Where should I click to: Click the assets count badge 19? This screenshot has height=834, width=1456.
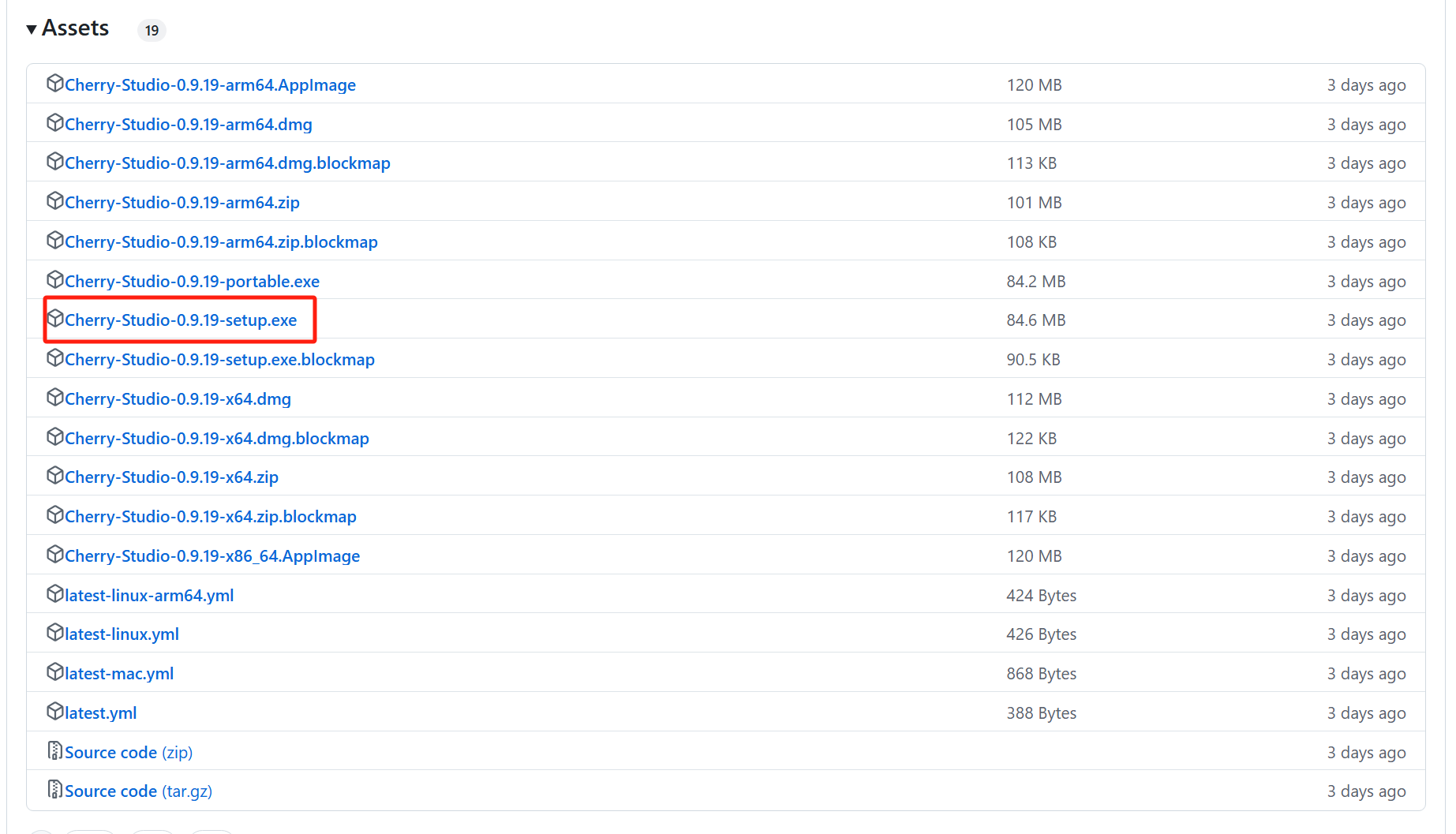pyautogui.click(x=152, y=30)
